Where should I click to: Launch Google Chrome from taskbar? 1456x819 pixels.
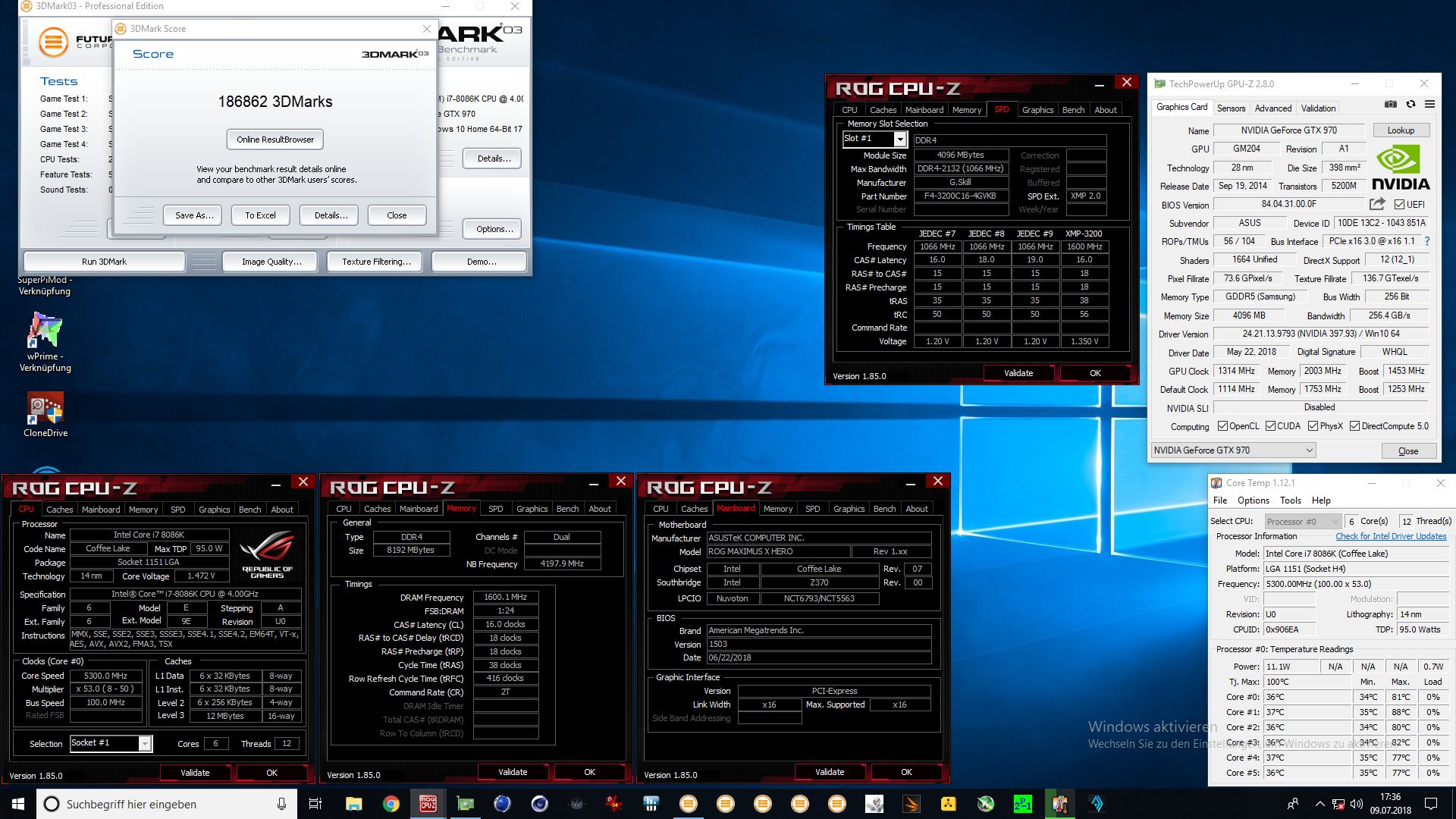point(391,804)
